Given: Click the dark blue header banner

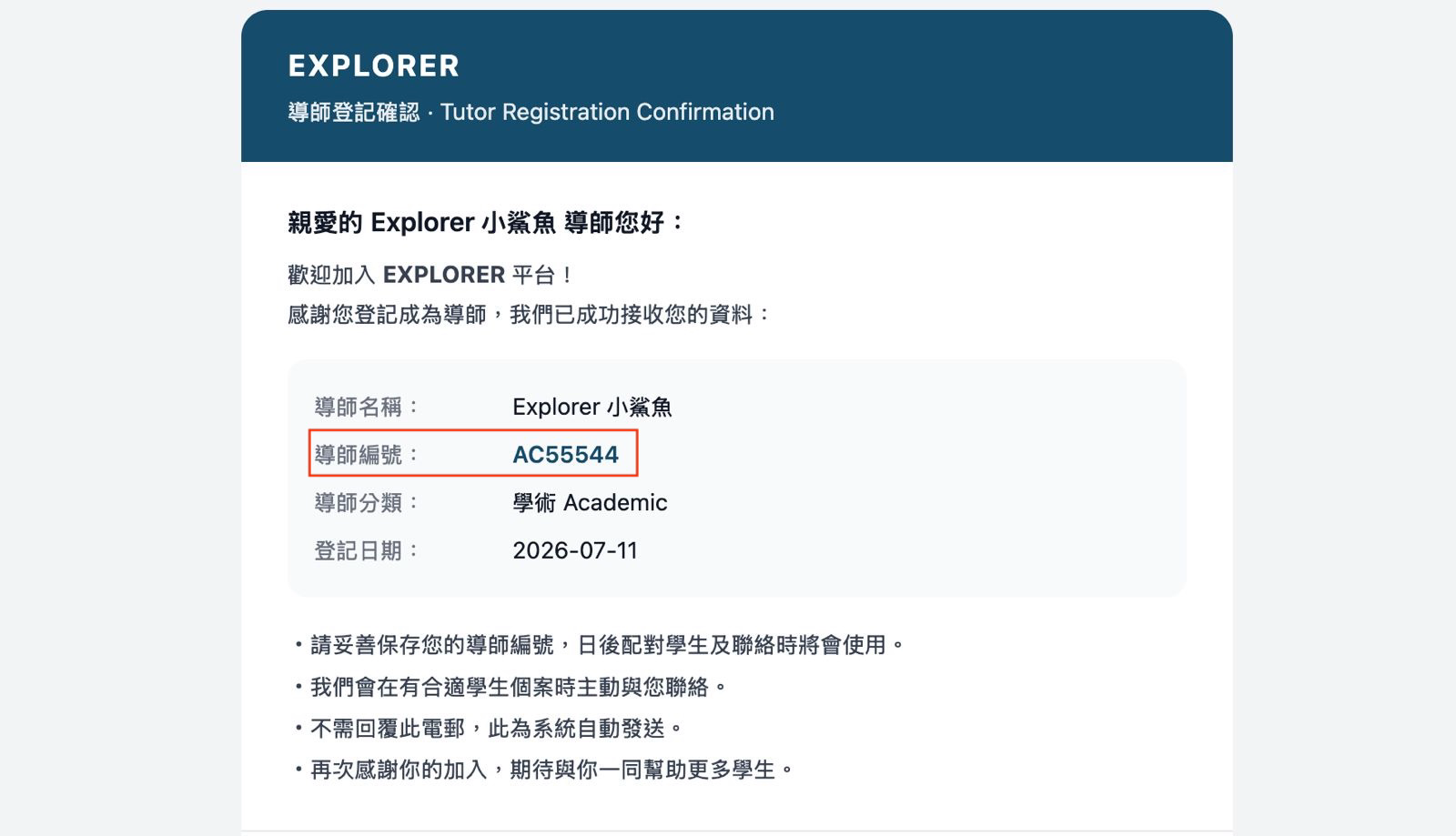Looking at the screenshot, I should 737,86.
